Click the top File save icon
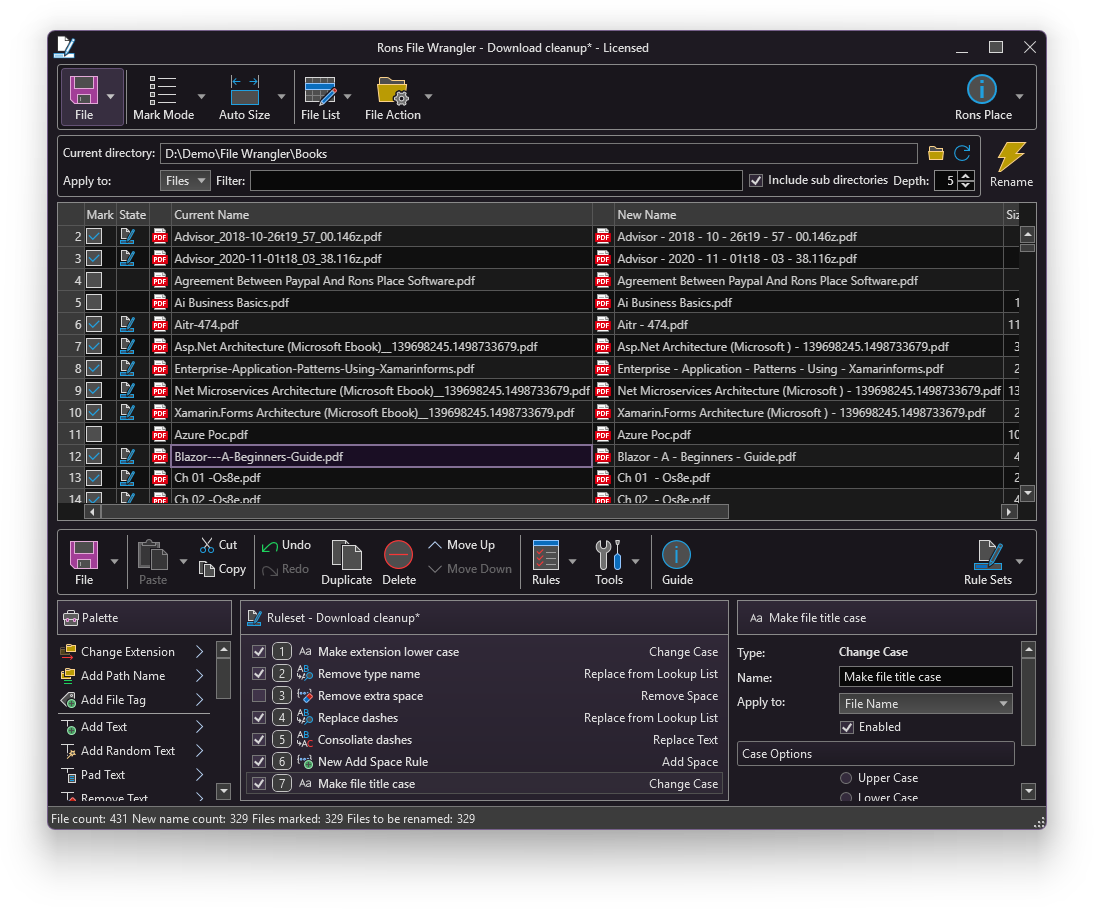Screen dimensions: 1094x909 [84, 91]
